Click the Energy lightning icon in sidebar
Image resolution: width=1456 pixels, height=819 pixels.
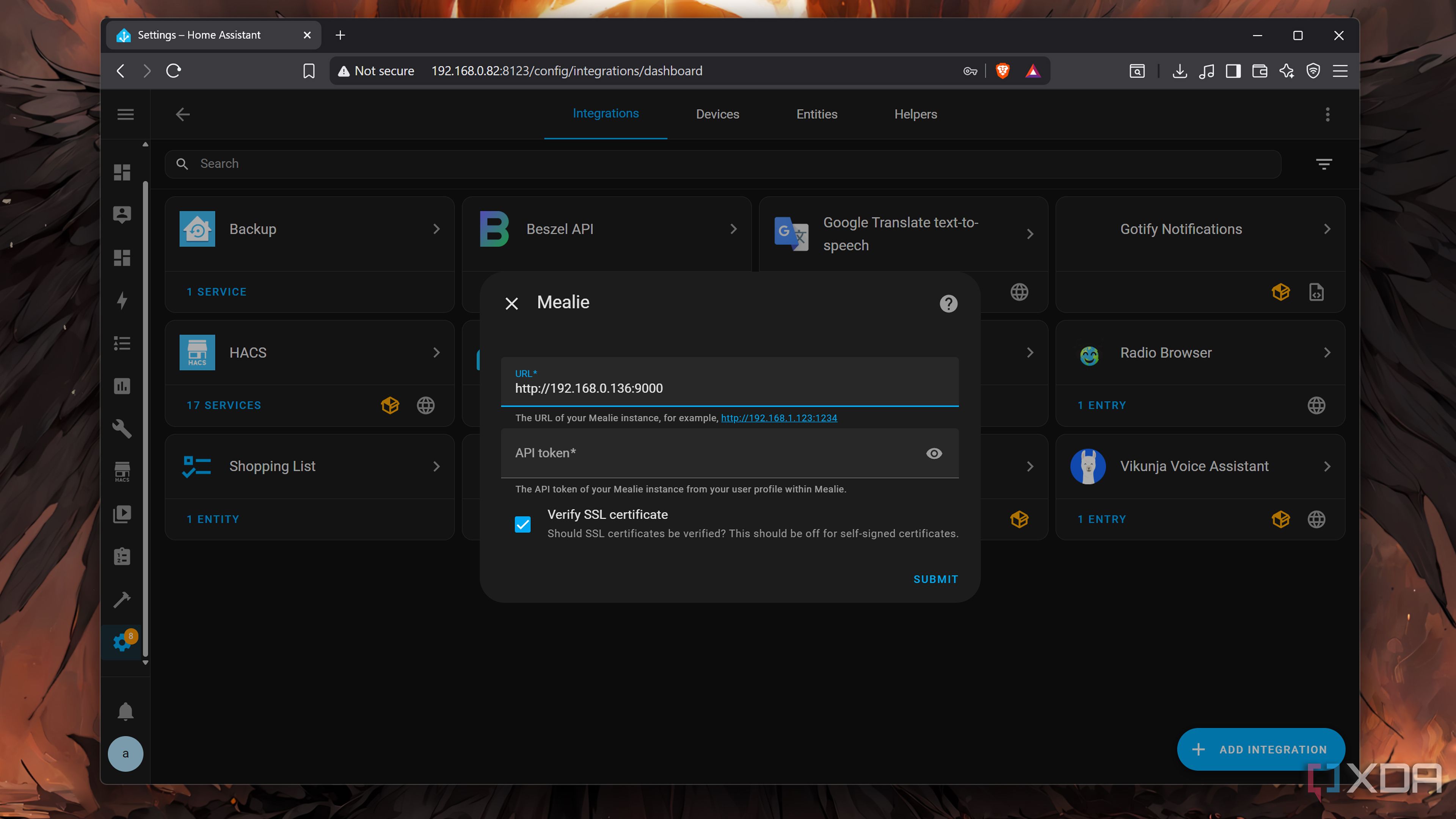[122, 300]
